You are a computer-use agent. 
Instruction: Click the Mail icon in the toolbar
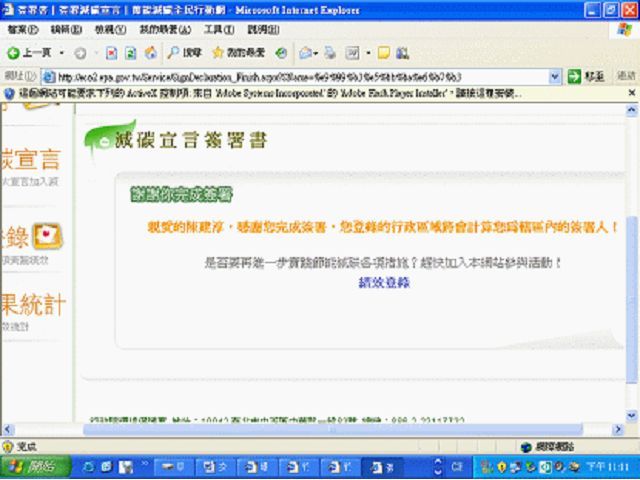point(306,52)
